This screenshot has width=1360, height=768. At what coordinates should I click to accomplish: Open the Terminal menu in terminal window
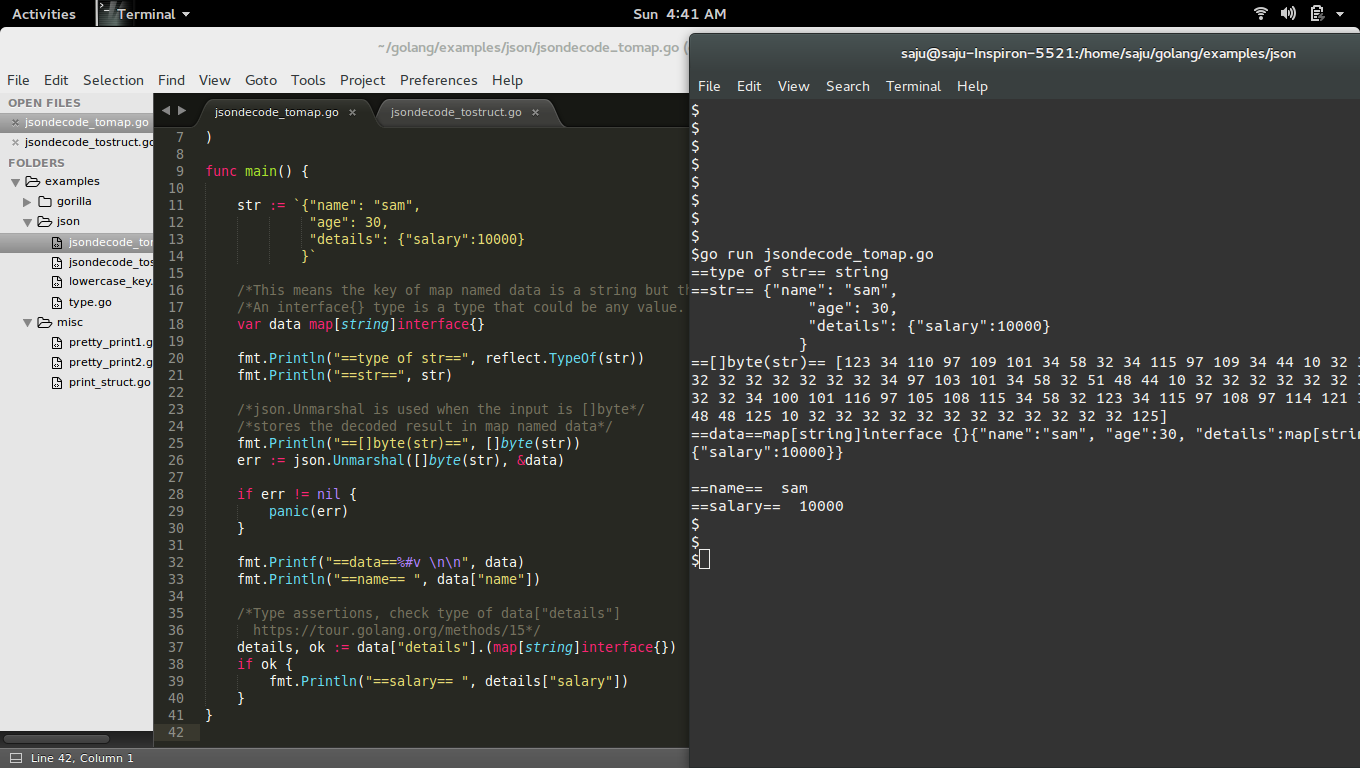(913, 86)
